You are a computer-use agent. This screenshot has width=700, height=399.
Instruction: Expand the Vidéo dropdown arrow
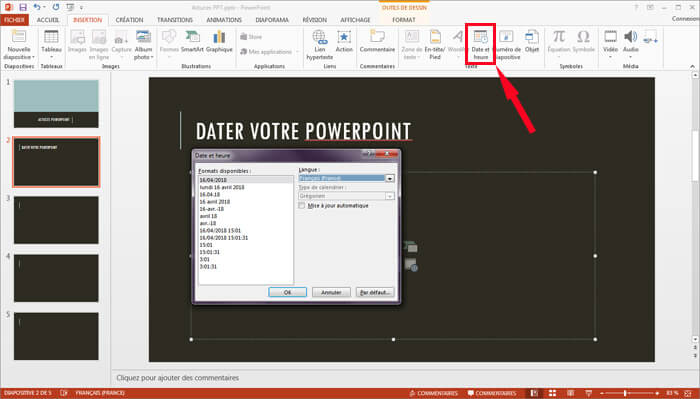tap(610, 57)
